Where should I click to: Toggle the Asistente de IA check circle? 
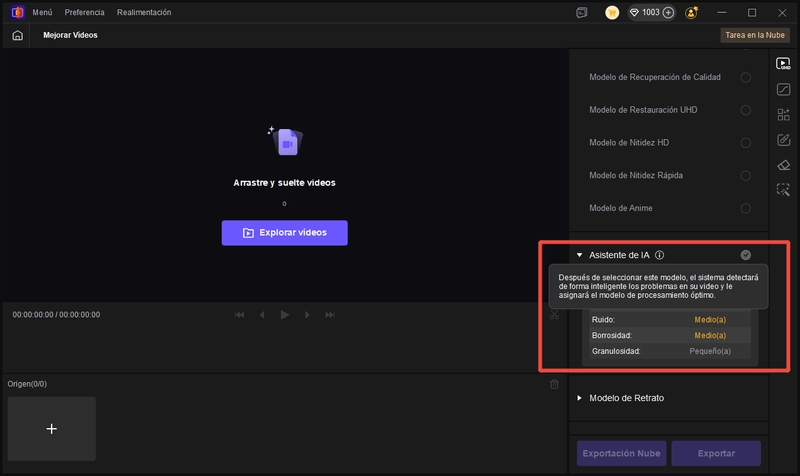745,255
